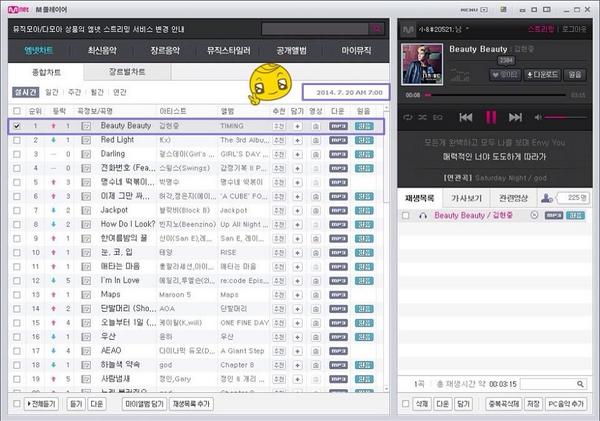Switch to wide two-pane view icon in title bar
The width and height of the screenshot is (600, 421).
(x=547, y=10)
